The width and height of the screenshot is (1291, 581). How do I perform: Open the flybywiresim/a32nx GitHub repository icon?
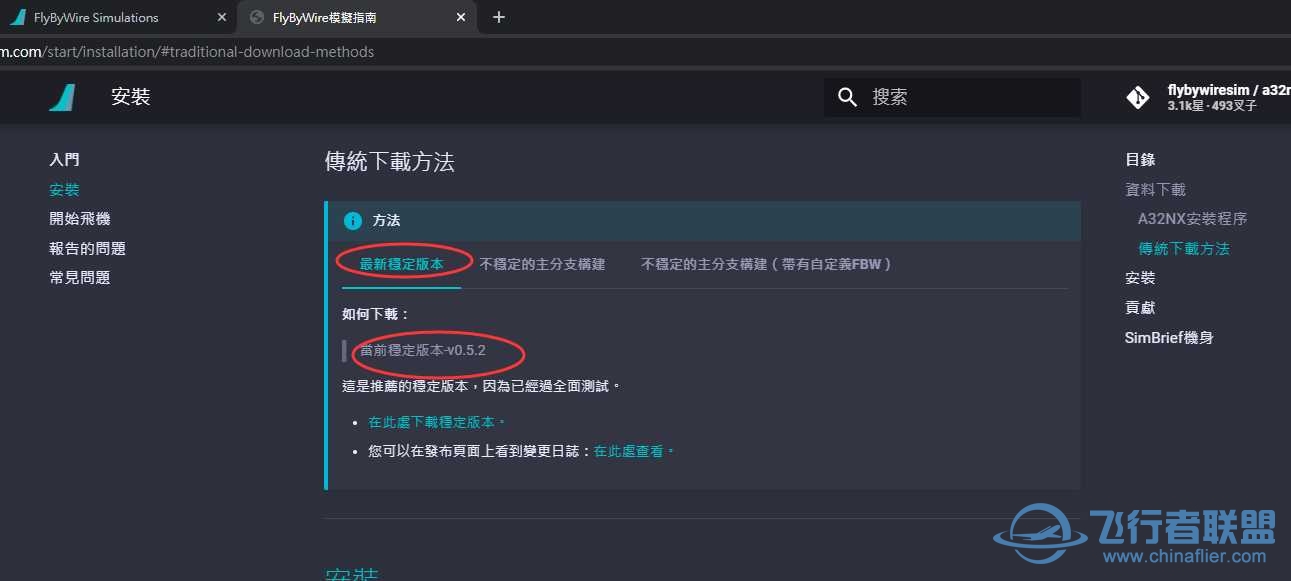click(x=1137, y=97)
